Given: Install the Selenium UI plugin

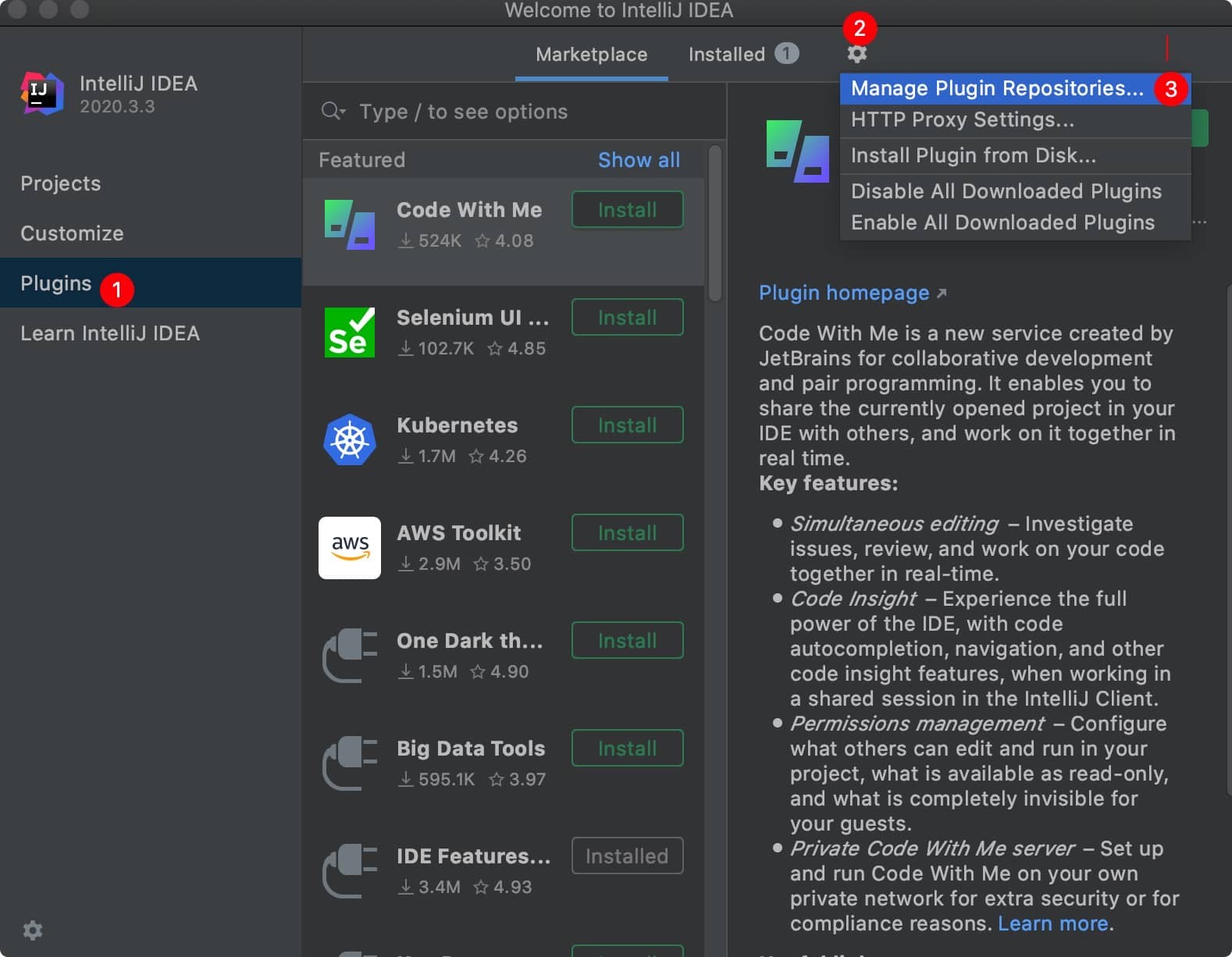Looking at the screenshot, I should pos(627,318).
